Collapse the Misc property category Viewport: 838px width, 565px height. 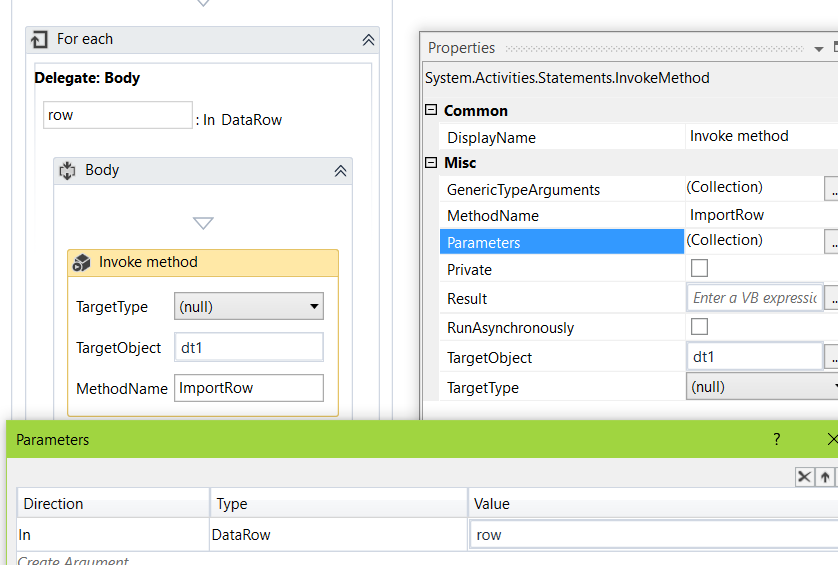431,163
